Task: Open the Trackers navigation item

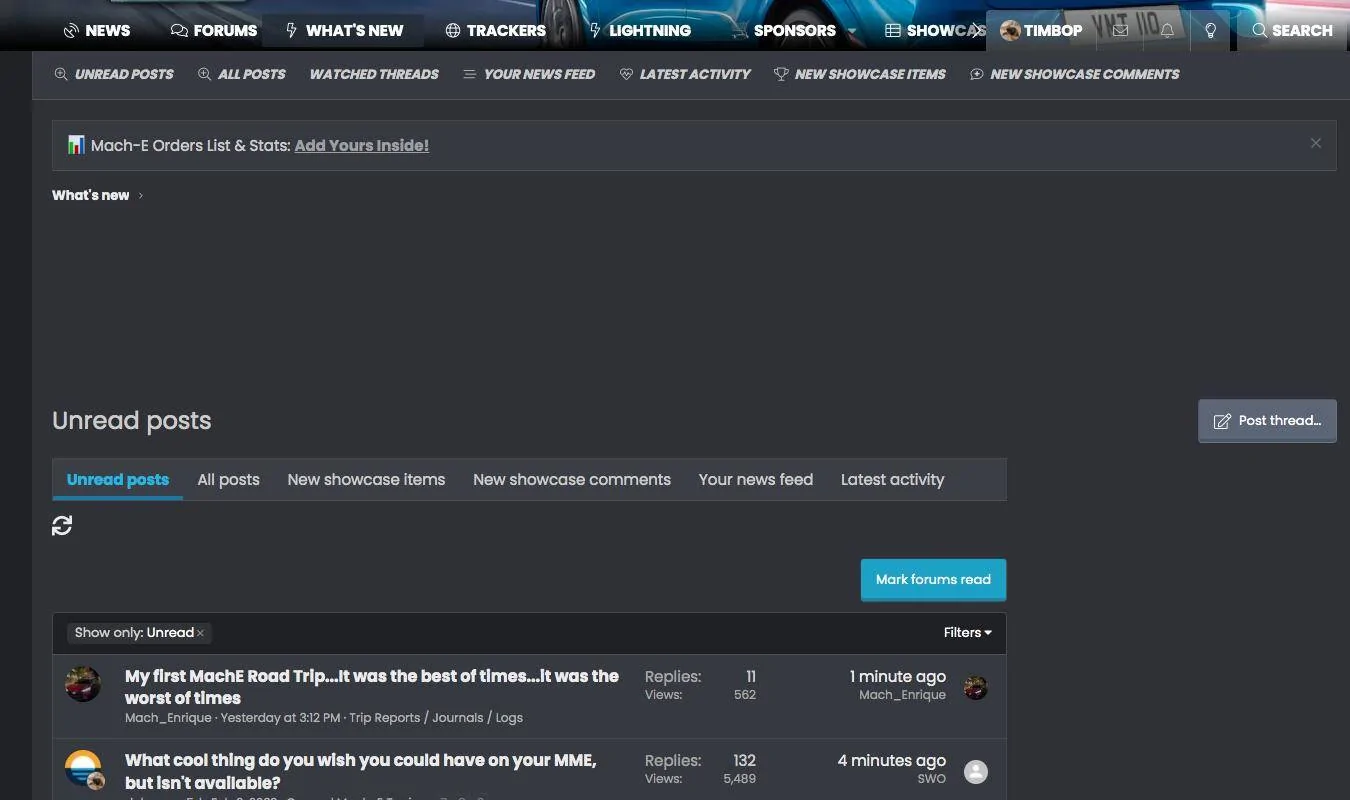Action: (495, 30)
